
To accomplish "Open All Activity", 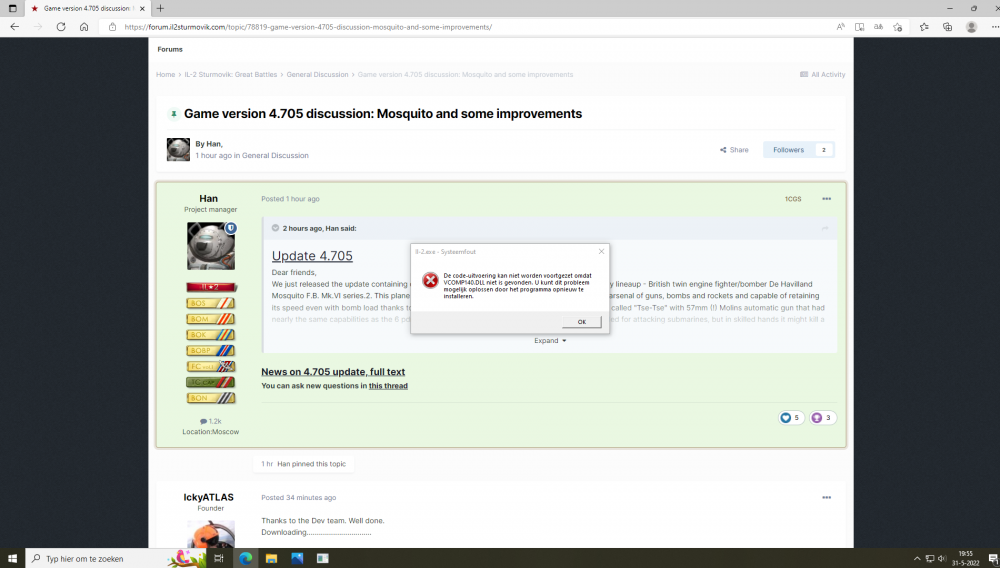I will pyautogui.click(x=823, y=75).
